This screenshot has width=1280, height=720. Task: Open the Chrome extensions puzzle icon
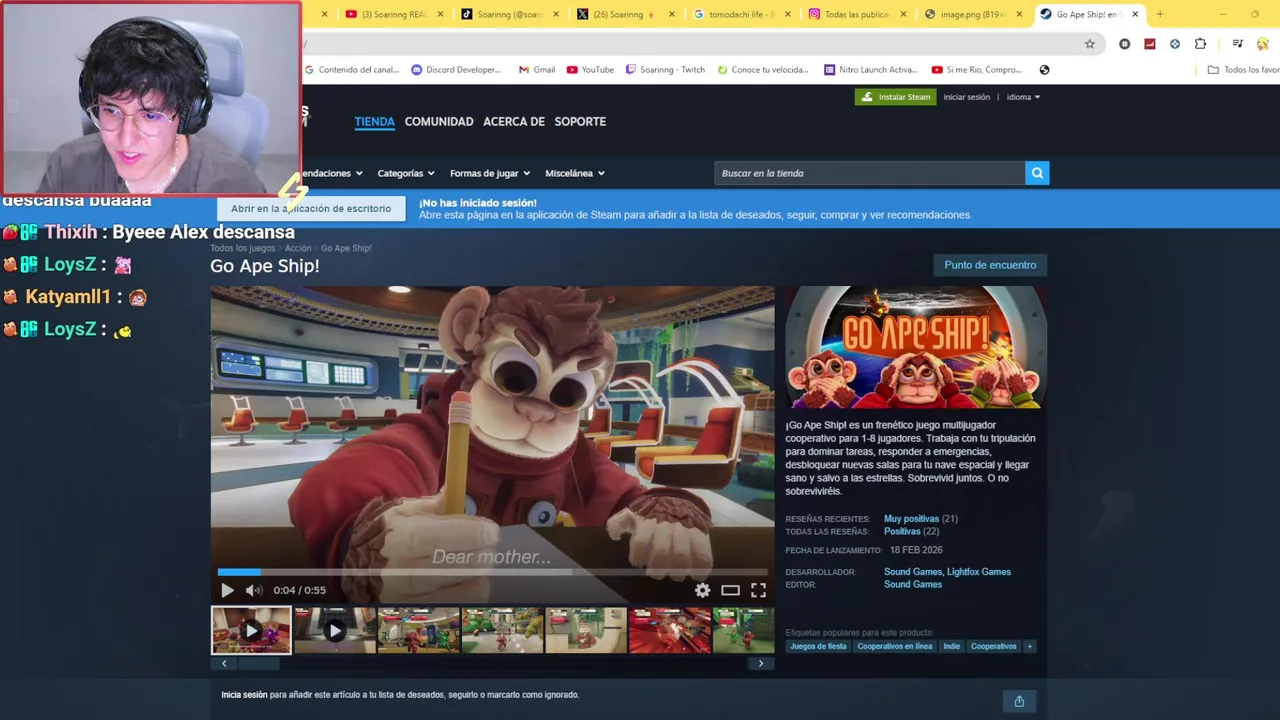(1200, 44)
